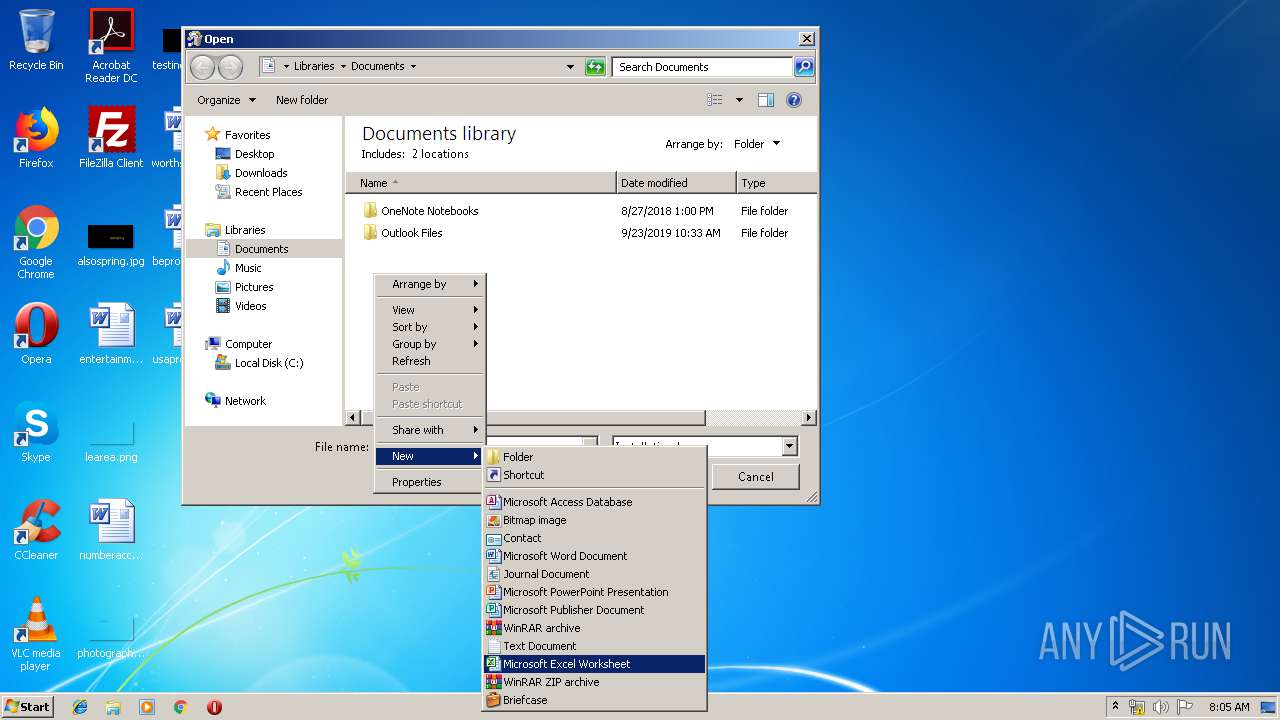Viewport: 1280px width, 720px height.
Task: Create a new Microsoft Excel Worksheet
Action: pyautogui.click(x=594, y=664)
